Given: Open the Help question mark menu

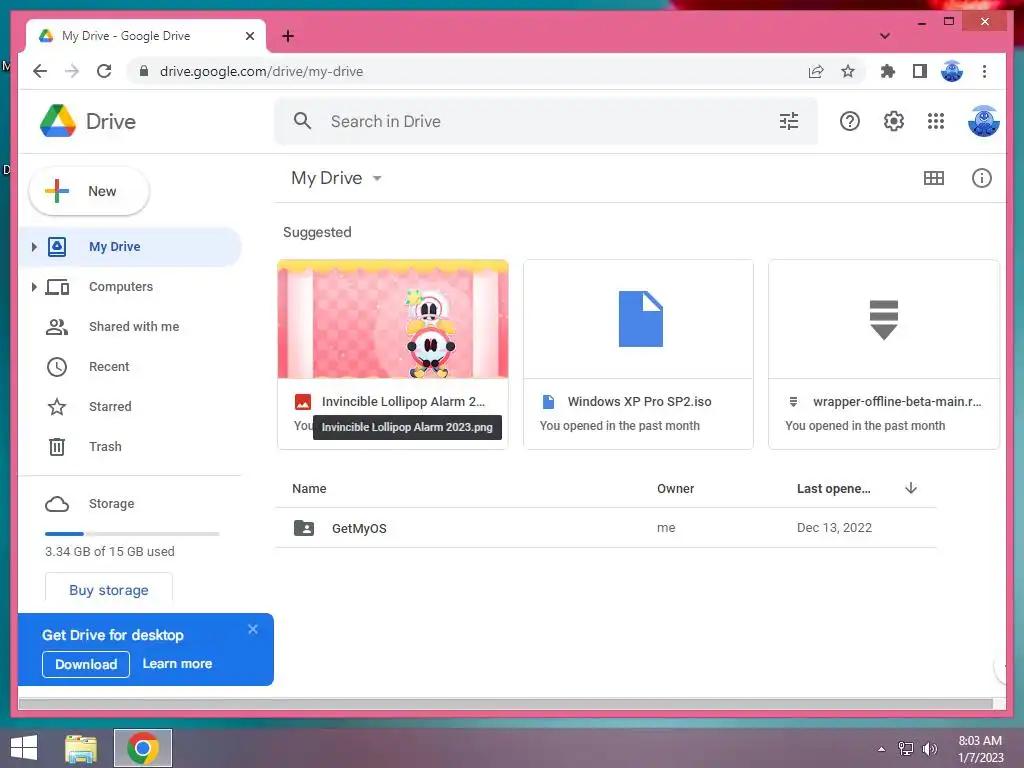Looking at the screenshot, I should coord(850,121).
